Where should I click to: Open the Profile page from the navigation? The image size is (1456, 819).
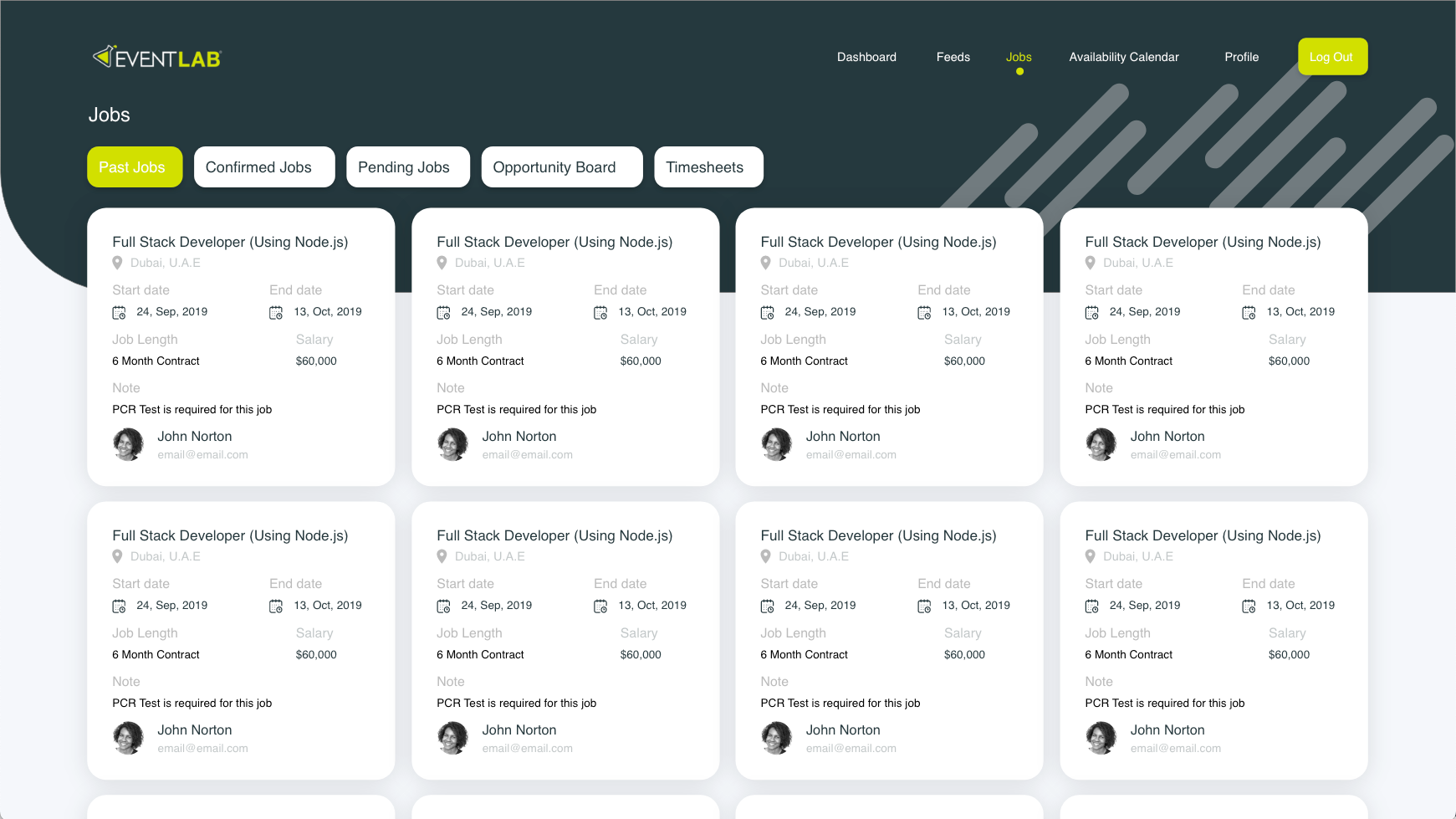[1241, 57]
